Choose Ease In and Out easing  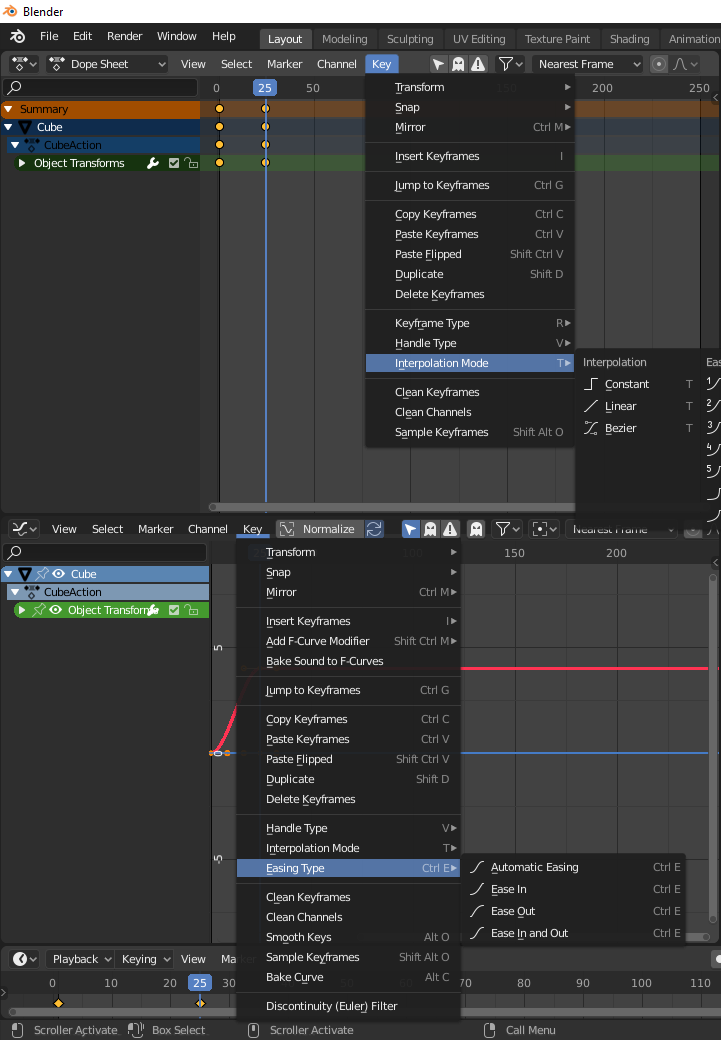tap(529, 933)
